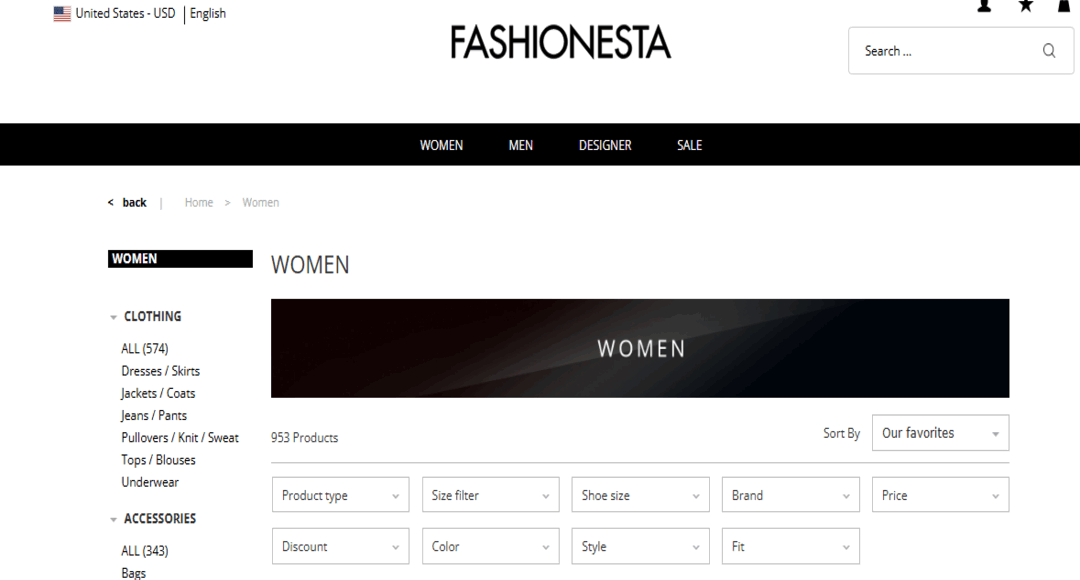
Task: Open the Sort By favorites dropdown
Action: pos(940,432)
